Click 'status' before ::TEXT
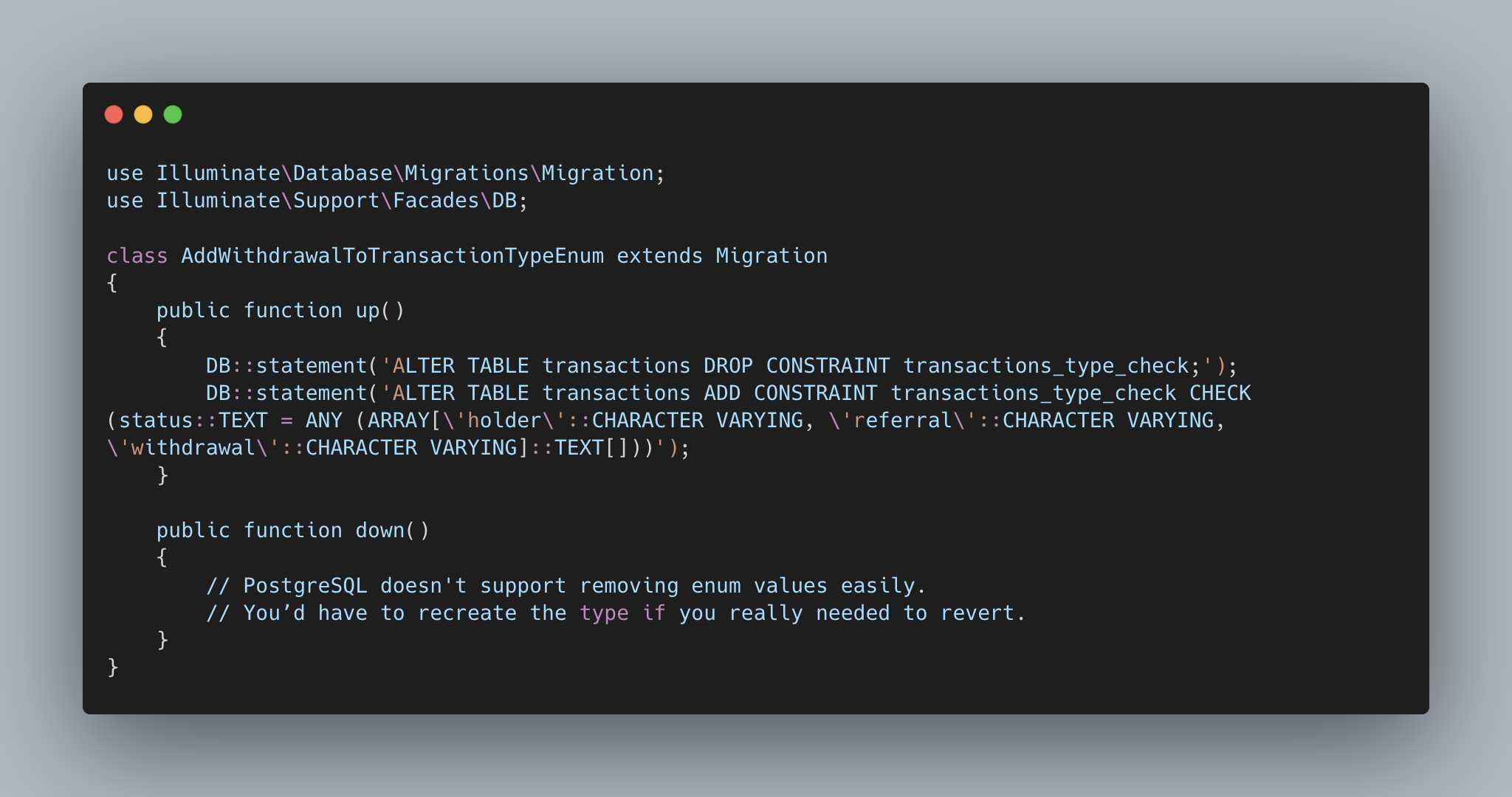 click(157, 421)
